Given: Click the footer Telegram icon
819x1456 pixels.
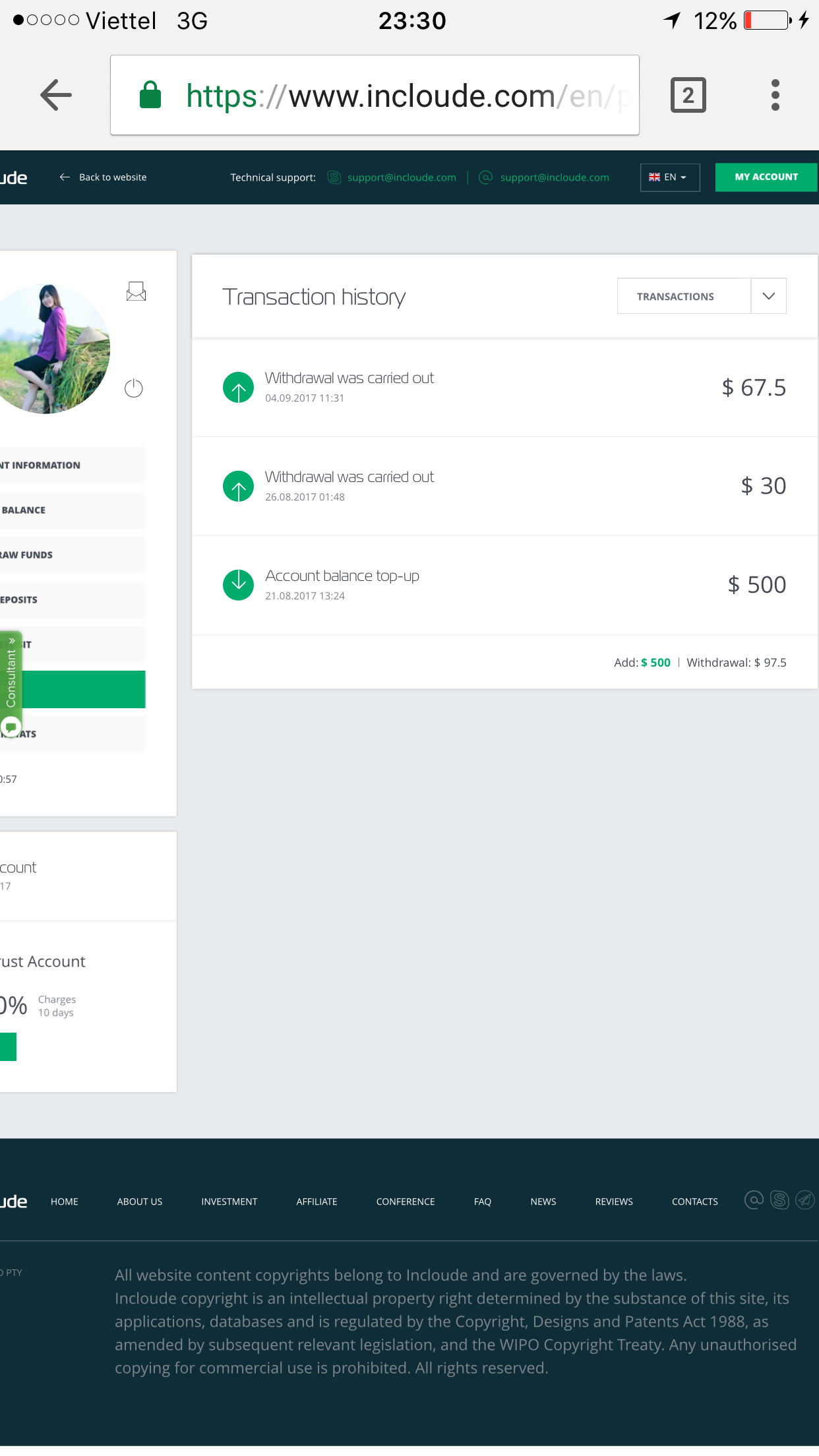Looking at the screenshot, I should (x=804, y=1200).
